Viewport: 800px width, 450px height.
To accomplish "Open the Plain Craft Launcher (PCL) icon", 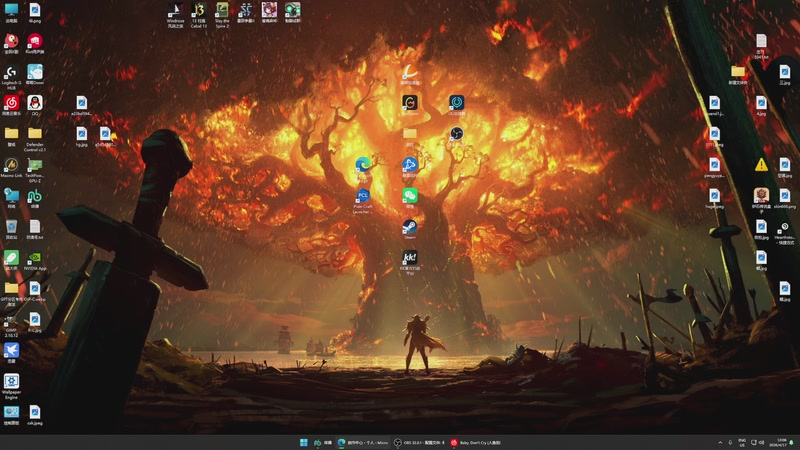I will (x=363, y=201).
